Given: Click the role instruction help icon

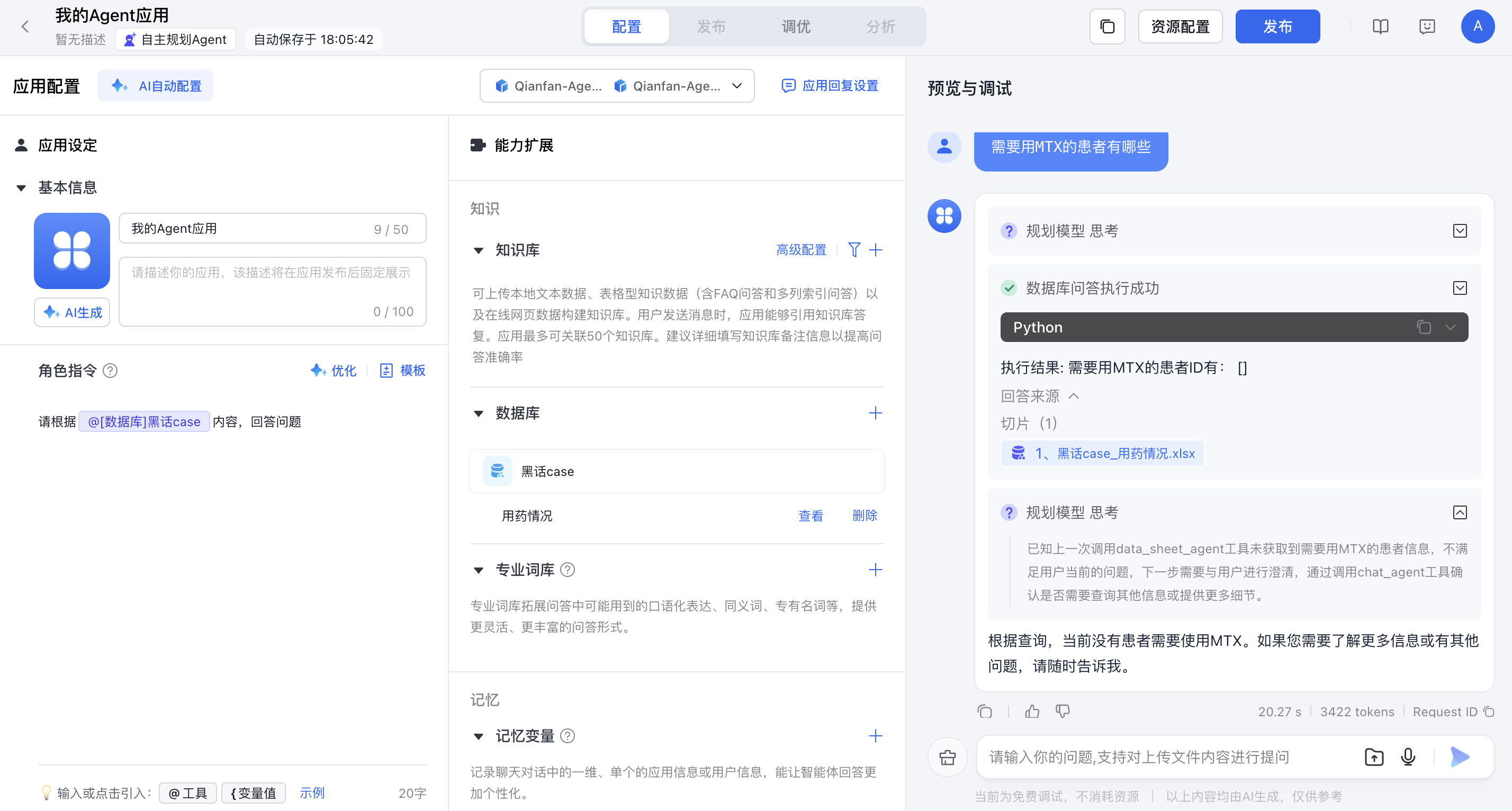Looking at the screenshot, I should coord(110,370).
